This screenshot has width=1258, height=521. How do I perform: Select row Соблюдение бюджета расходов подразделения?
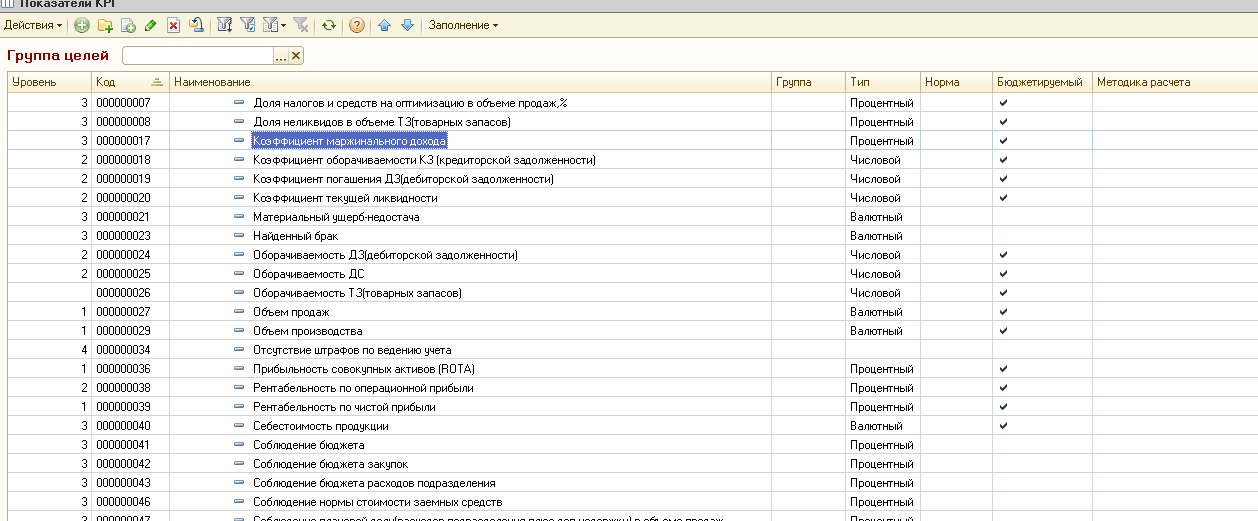point(632,483)
